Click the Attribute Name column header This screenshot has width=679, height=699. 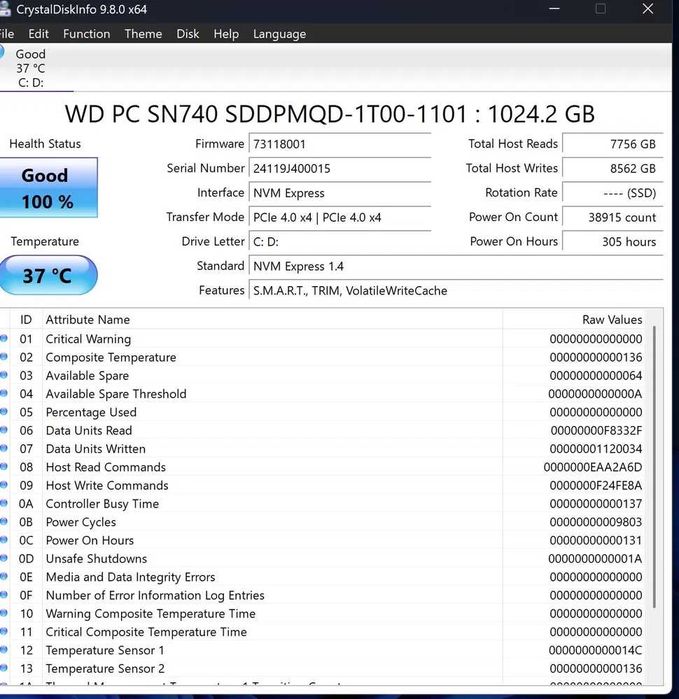[272, 320]
